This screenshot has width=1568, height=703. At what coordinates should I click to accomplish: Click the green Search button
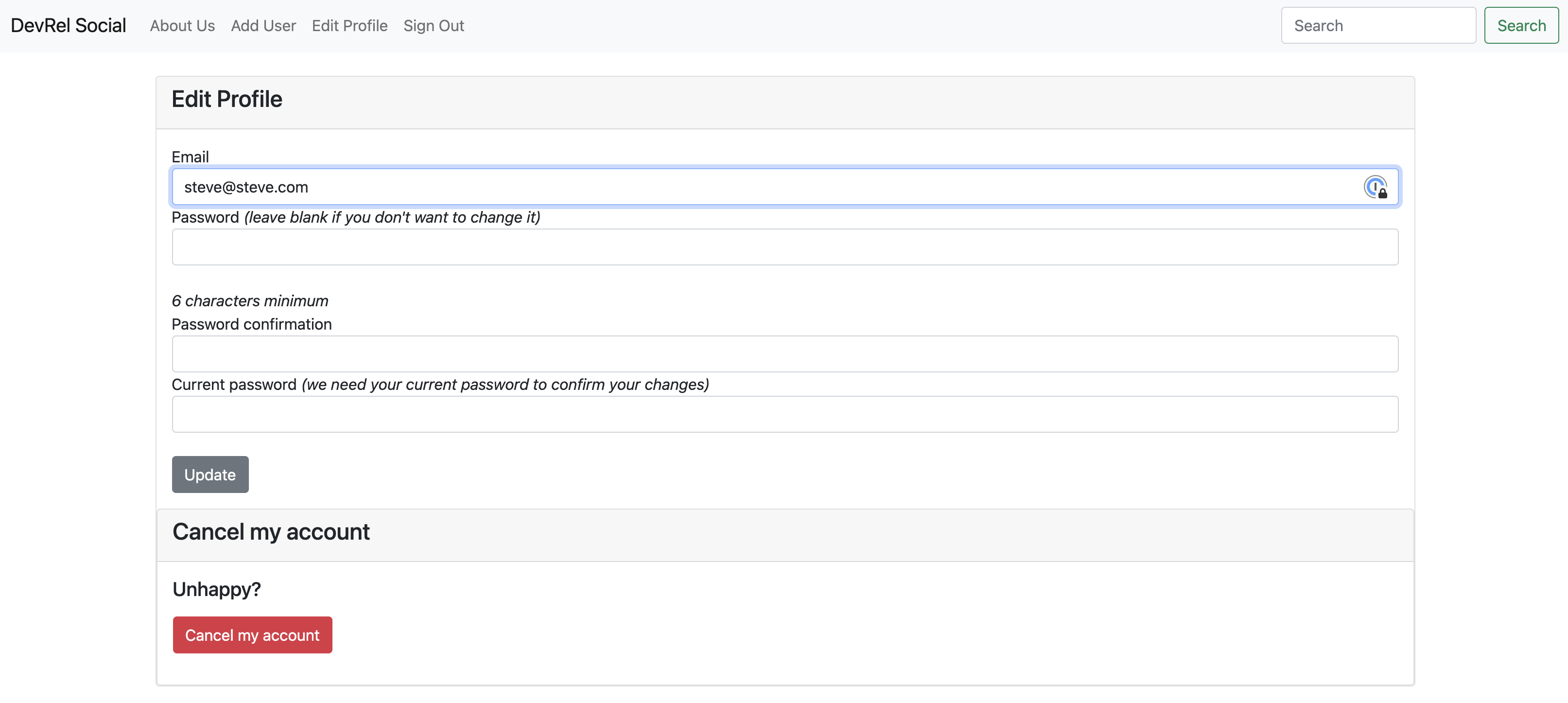pos(1521,26)
